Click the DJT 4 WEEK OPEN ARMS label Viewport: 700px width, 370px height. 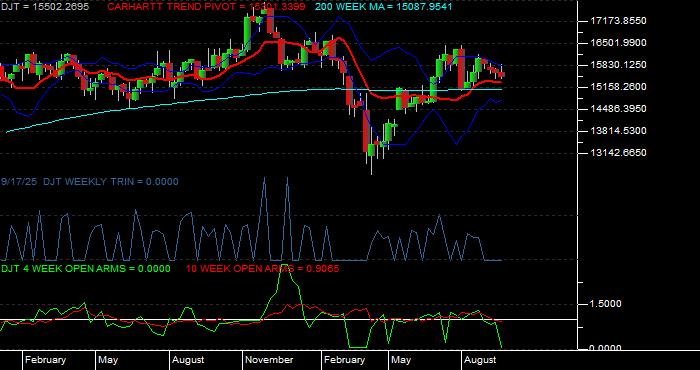tap(86, 269)
